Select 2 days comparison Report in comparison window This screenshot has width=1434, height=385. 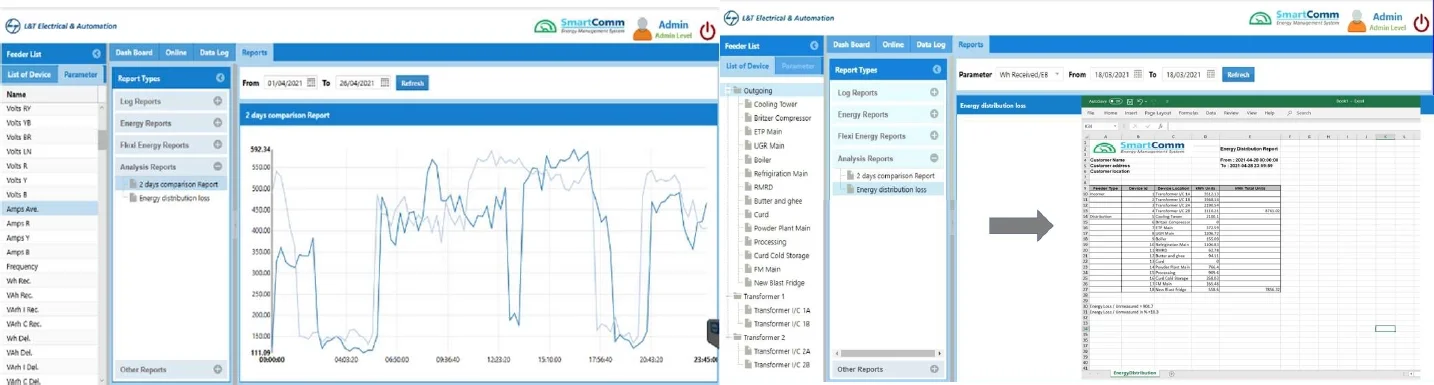coord(178,184)
